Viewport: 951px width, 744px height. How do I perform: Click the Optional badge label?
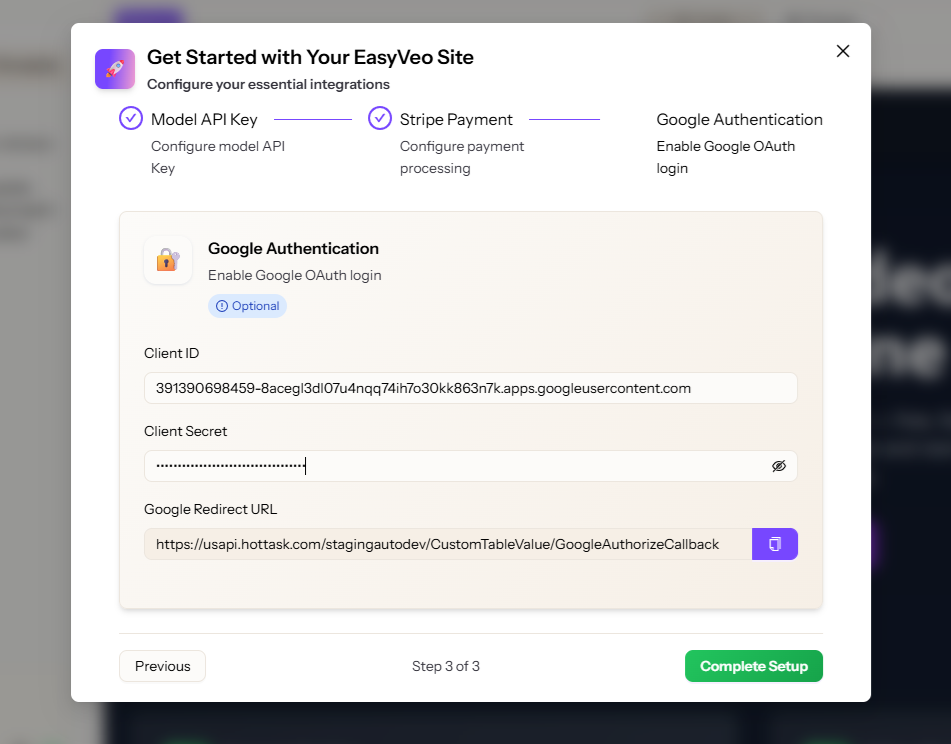click(255, 306)
